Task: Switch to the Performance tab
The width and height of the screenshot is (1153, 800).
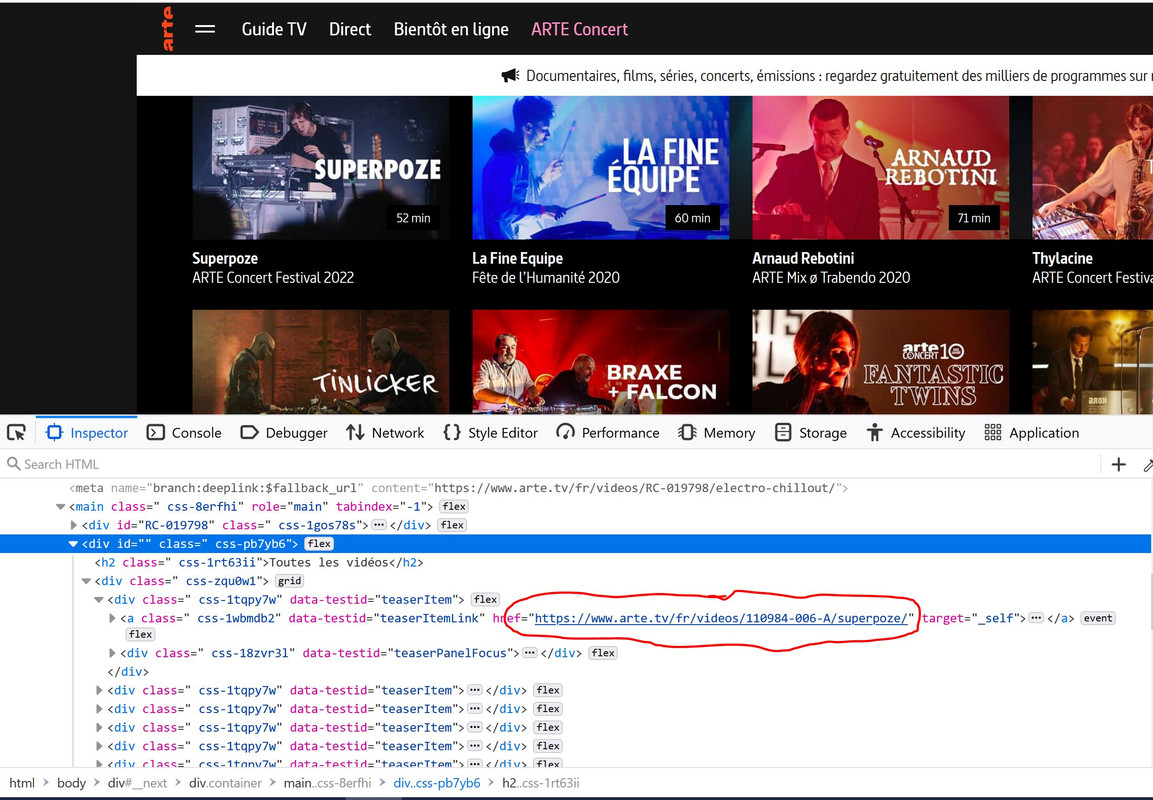Action: [x=608, y=432]
